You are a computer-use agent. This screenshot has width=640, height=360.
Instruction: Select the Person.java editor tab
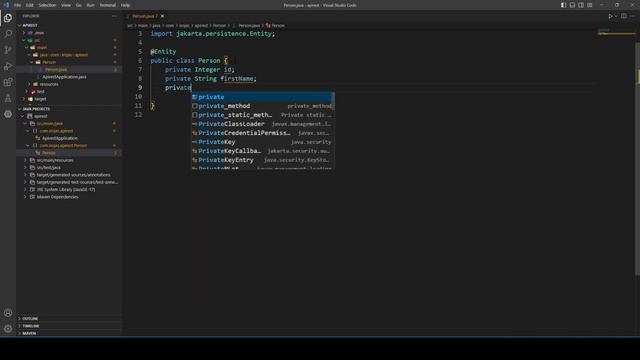(145, 16)
